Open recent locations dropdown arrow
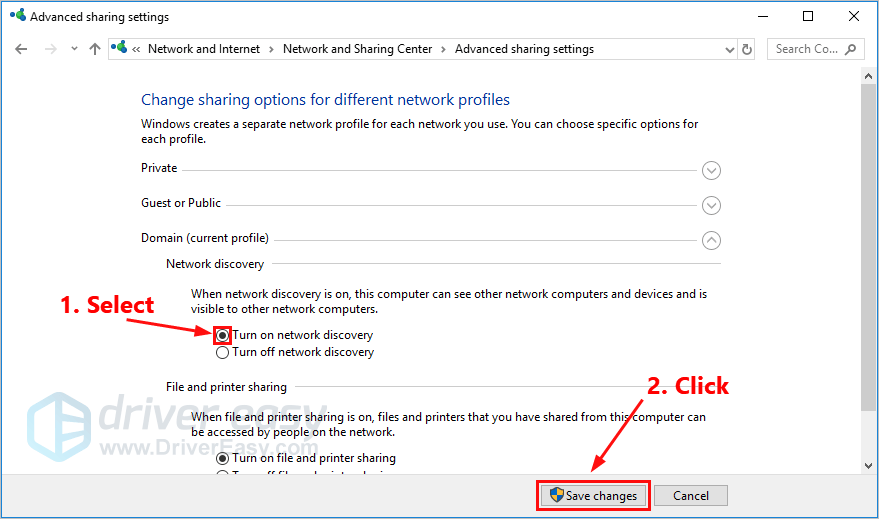 [74, 49]
